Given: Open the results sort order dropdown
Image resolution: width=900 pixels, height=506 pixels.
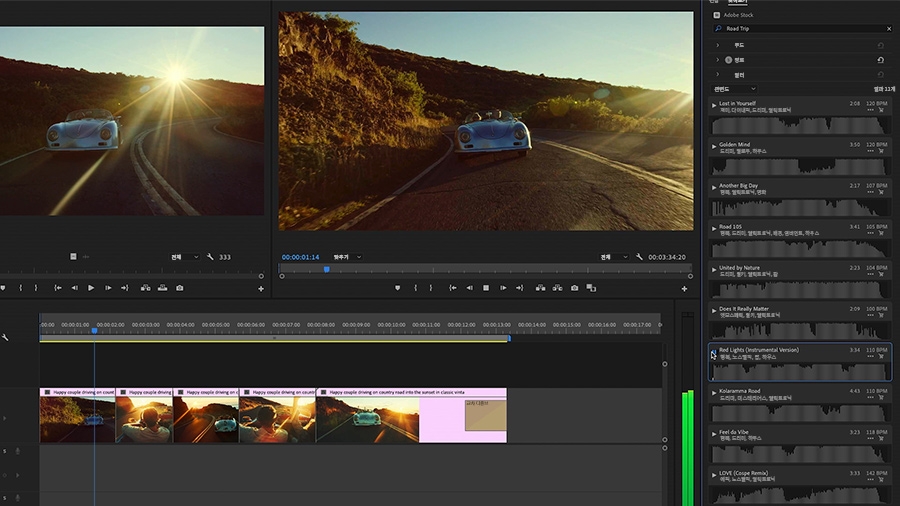Looking at the screenshot, I should coord(735,89).
